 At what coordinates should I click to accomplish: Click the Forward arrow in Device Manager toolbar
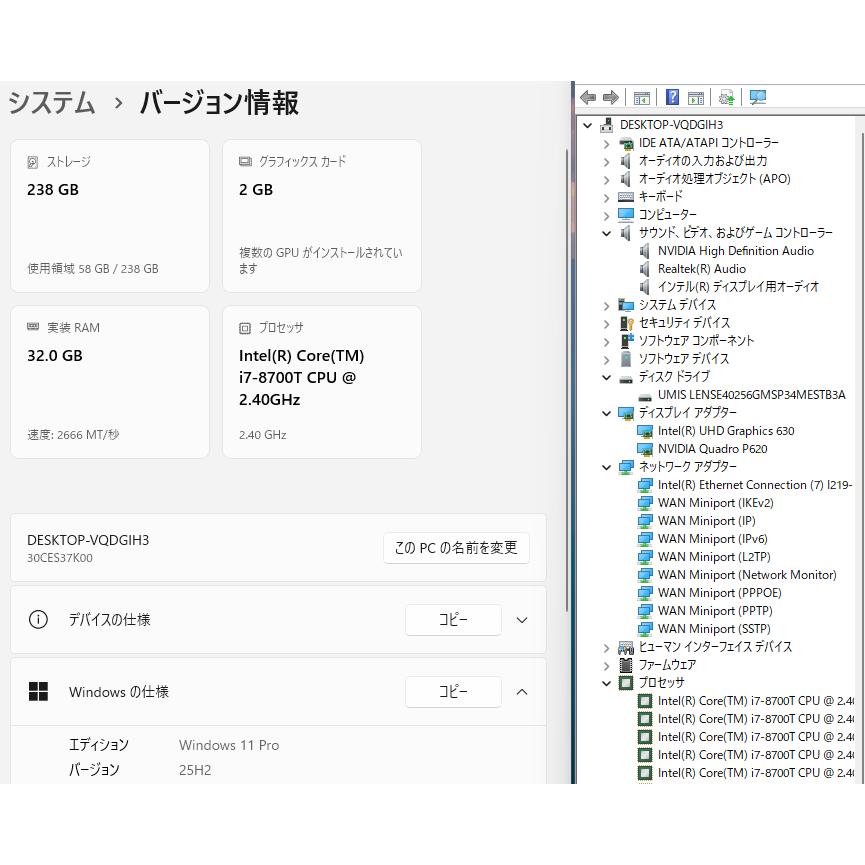611,98
